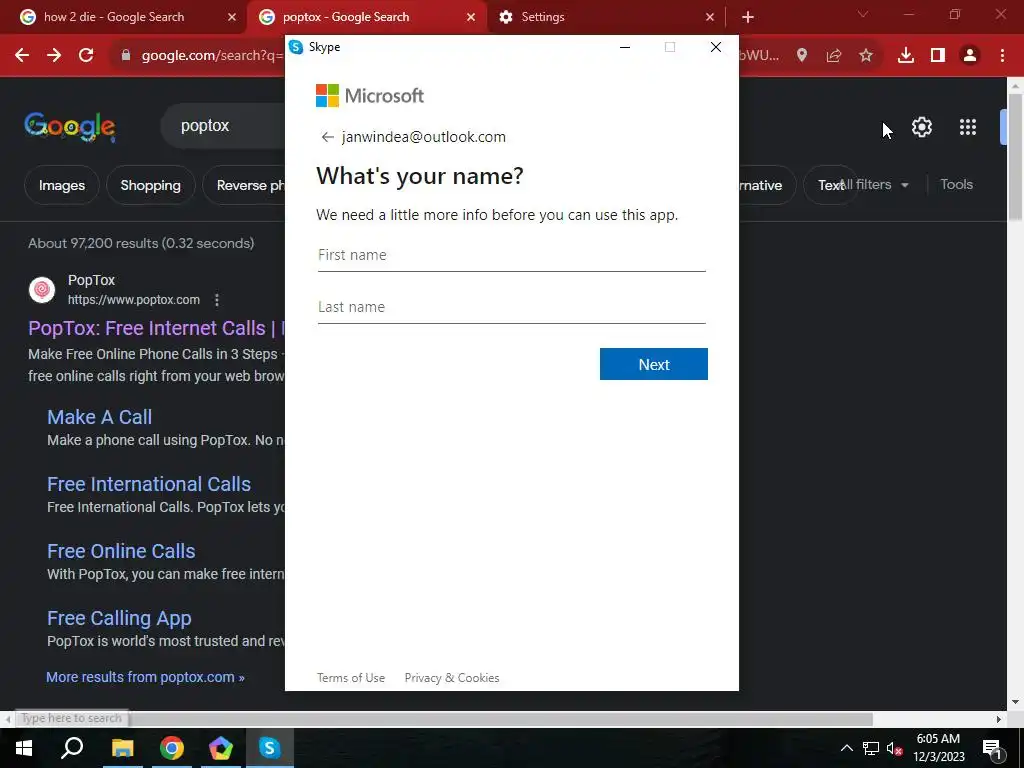Click the https://www.poptox.com URL text

(134, 300)
